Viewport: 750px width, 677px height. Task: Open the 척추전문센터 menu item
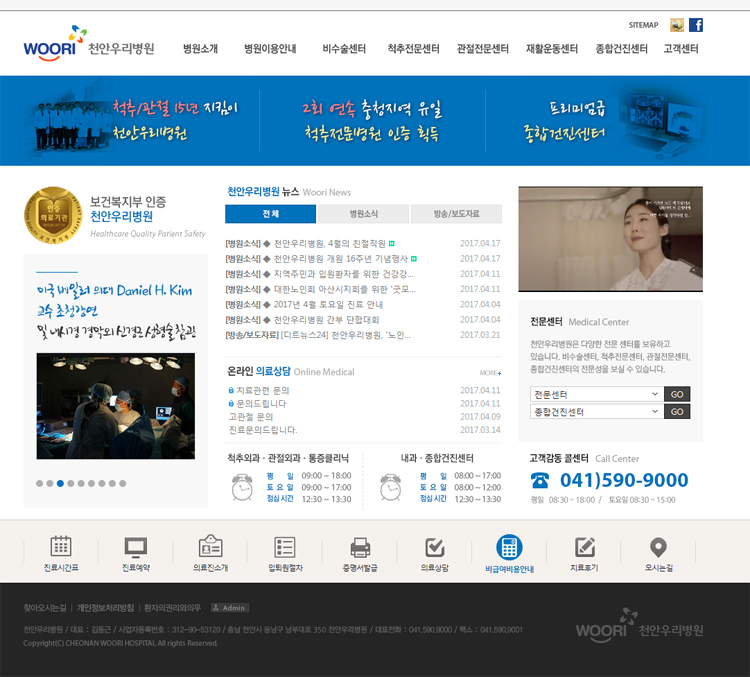click(x=413, y=49)
